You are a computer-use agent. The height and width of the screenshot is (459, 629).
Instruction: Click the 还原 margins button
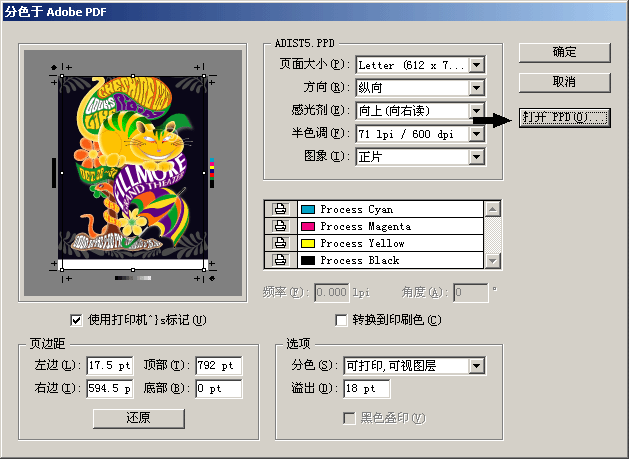pyautogui.click(x=139, y=418)
